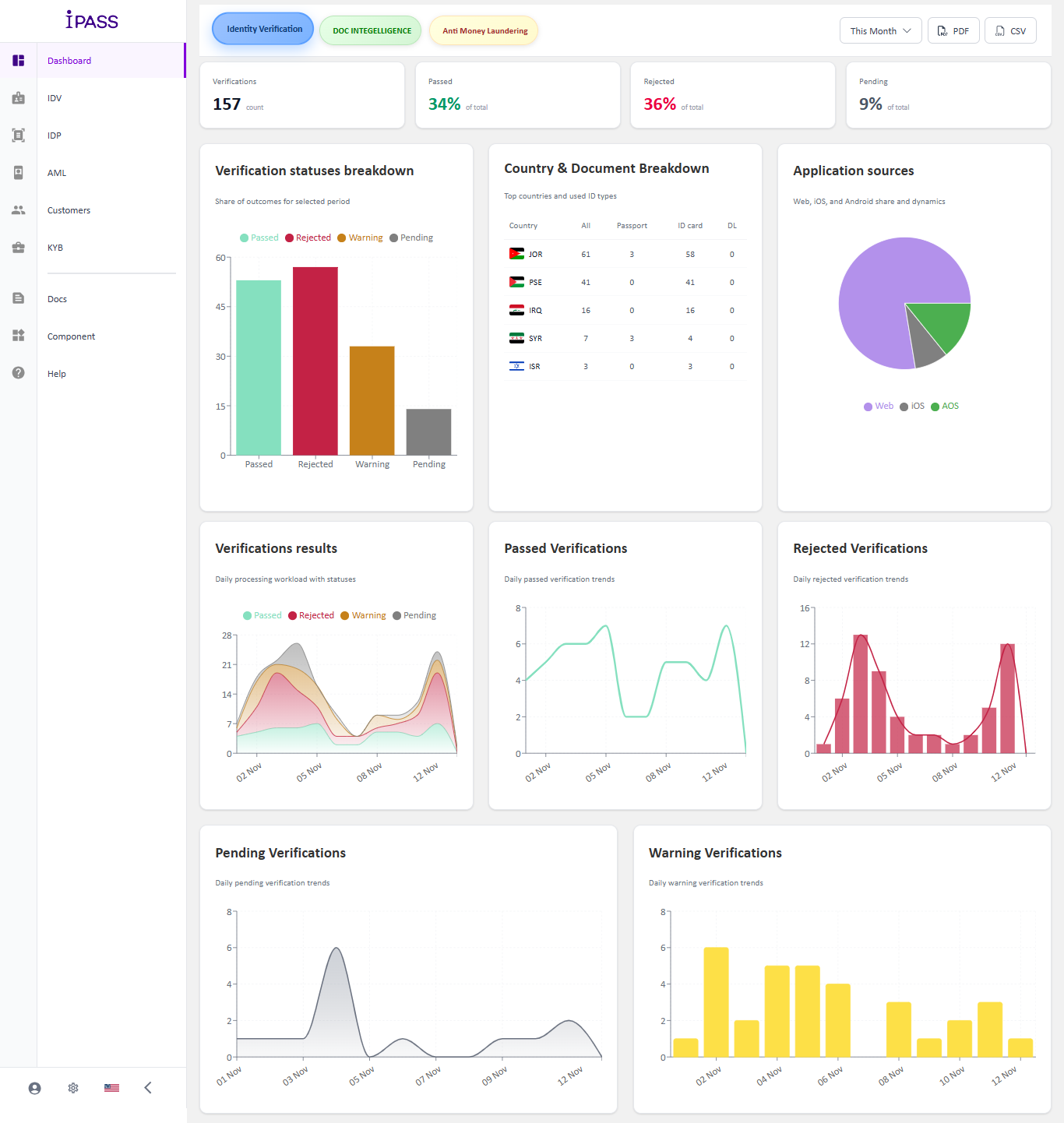Toggle Passed series in statuses breakdown legend
The image size is (1064, 1123).
coord(259,238)
